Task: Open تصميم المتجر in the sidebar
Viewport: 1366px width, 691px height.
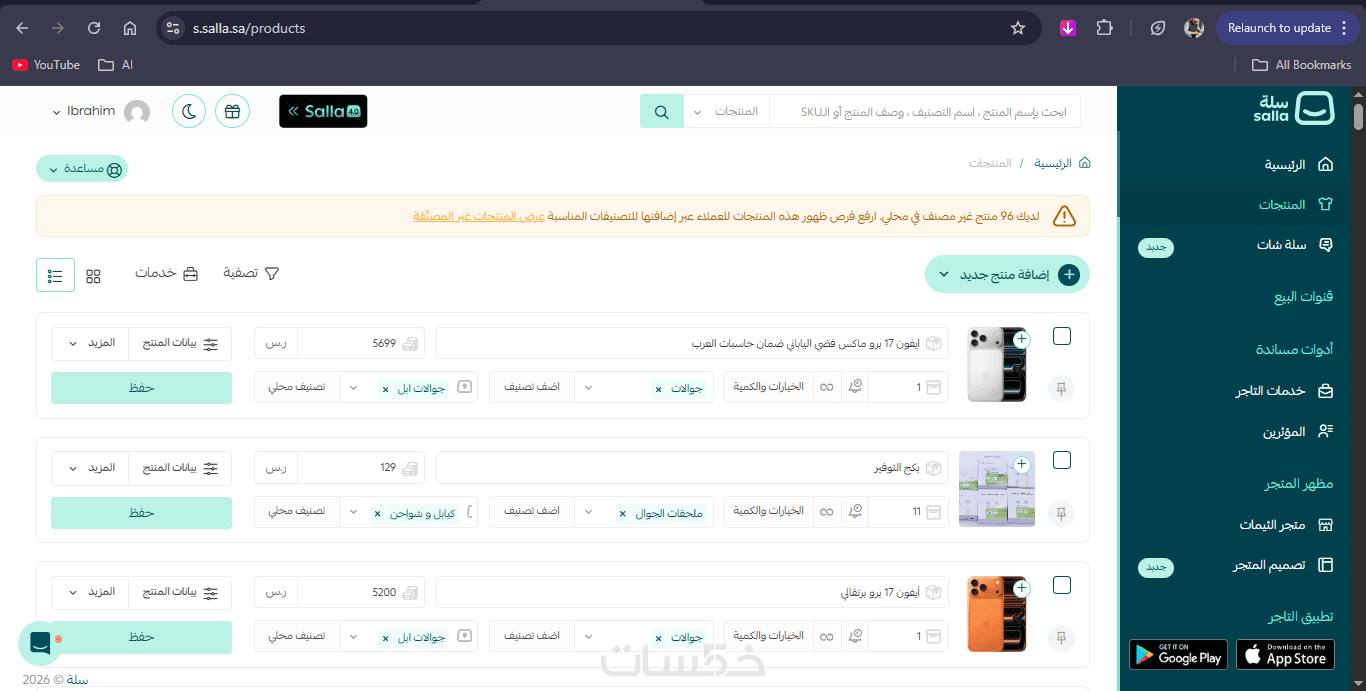Action: 1283,565
